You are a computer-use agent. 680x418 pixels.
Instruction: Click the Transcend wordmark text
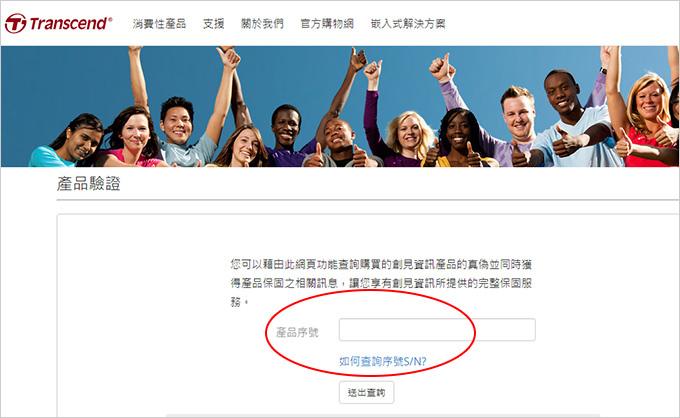tap(71, 23)
